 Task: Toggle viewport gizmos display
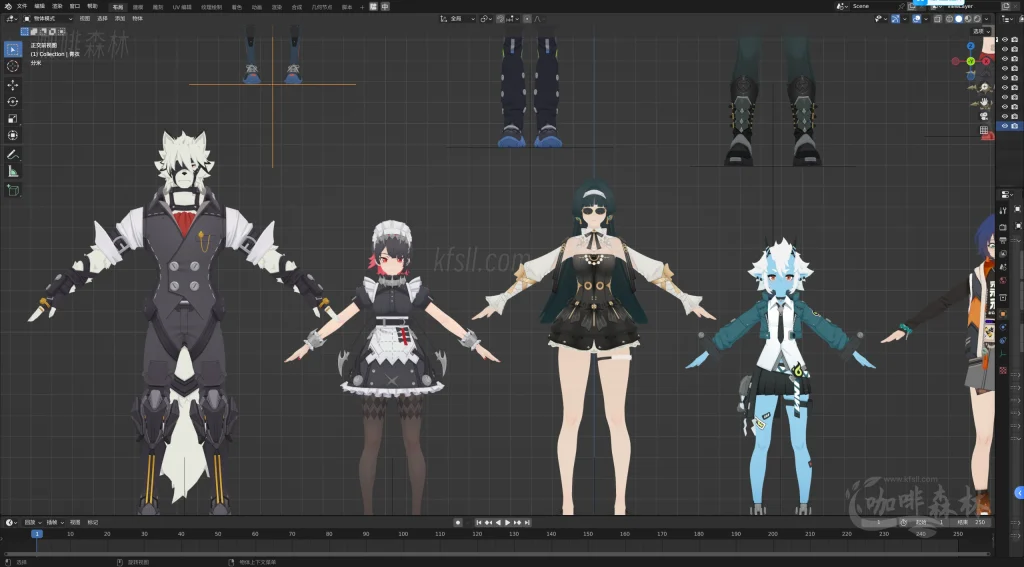point(895,19)
